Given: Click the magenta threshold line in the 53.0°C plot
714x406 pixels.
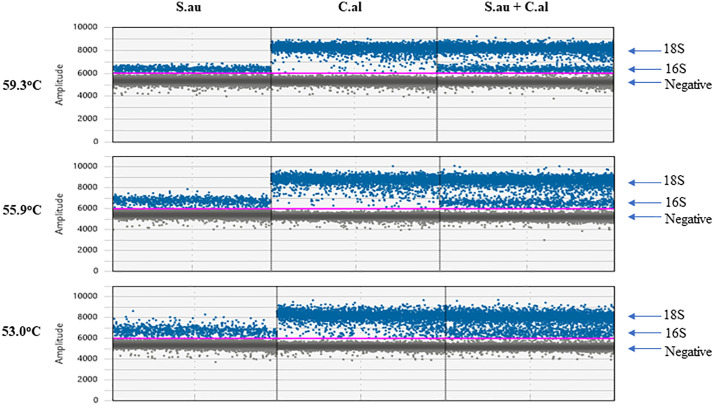Looking at the screenshot, I should pos(363,338).
